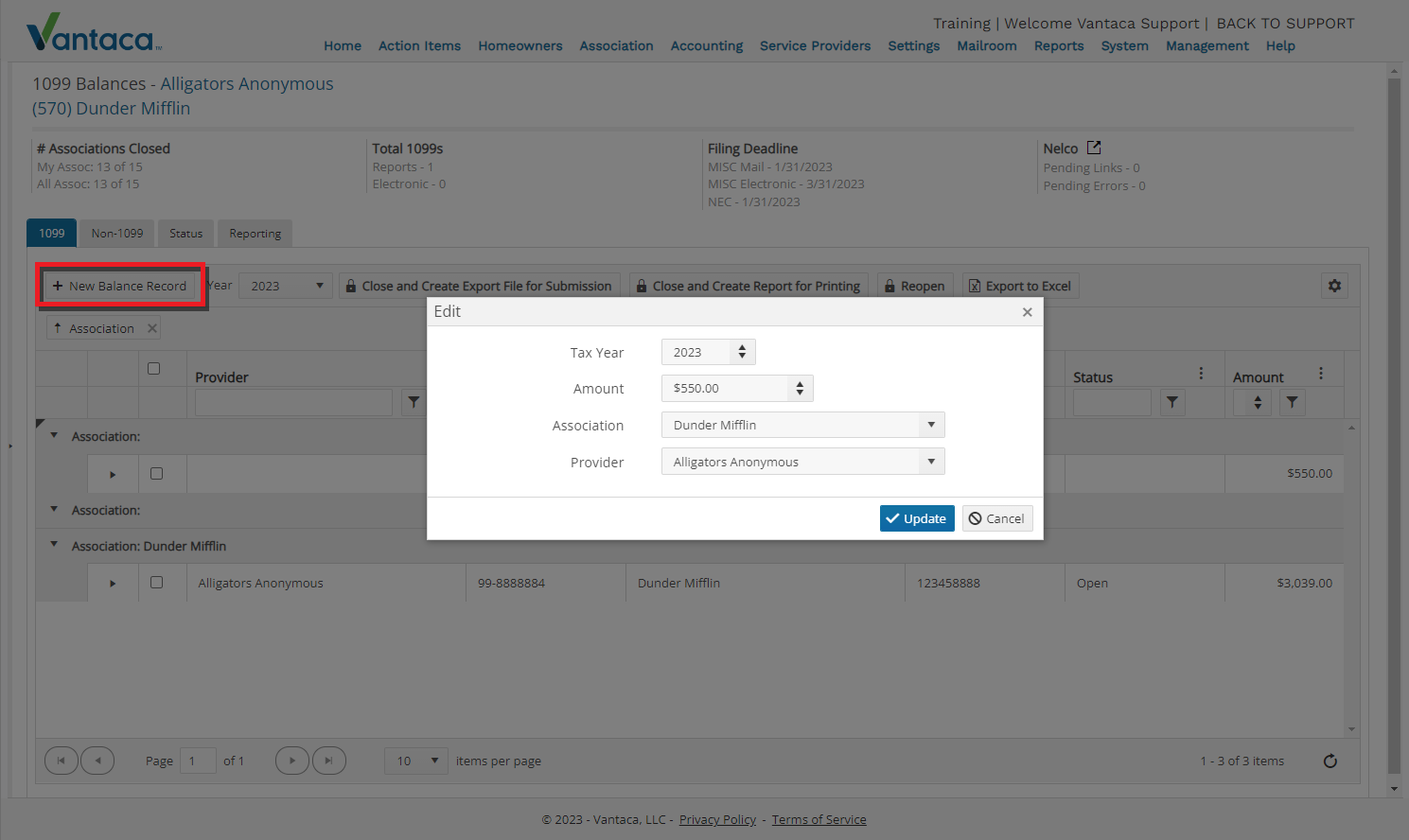This screenshot has width=1409, height=840.
Task: Open Association dropdown in Edit dialog
Action: pyautogui.click(x=802, y=425)
